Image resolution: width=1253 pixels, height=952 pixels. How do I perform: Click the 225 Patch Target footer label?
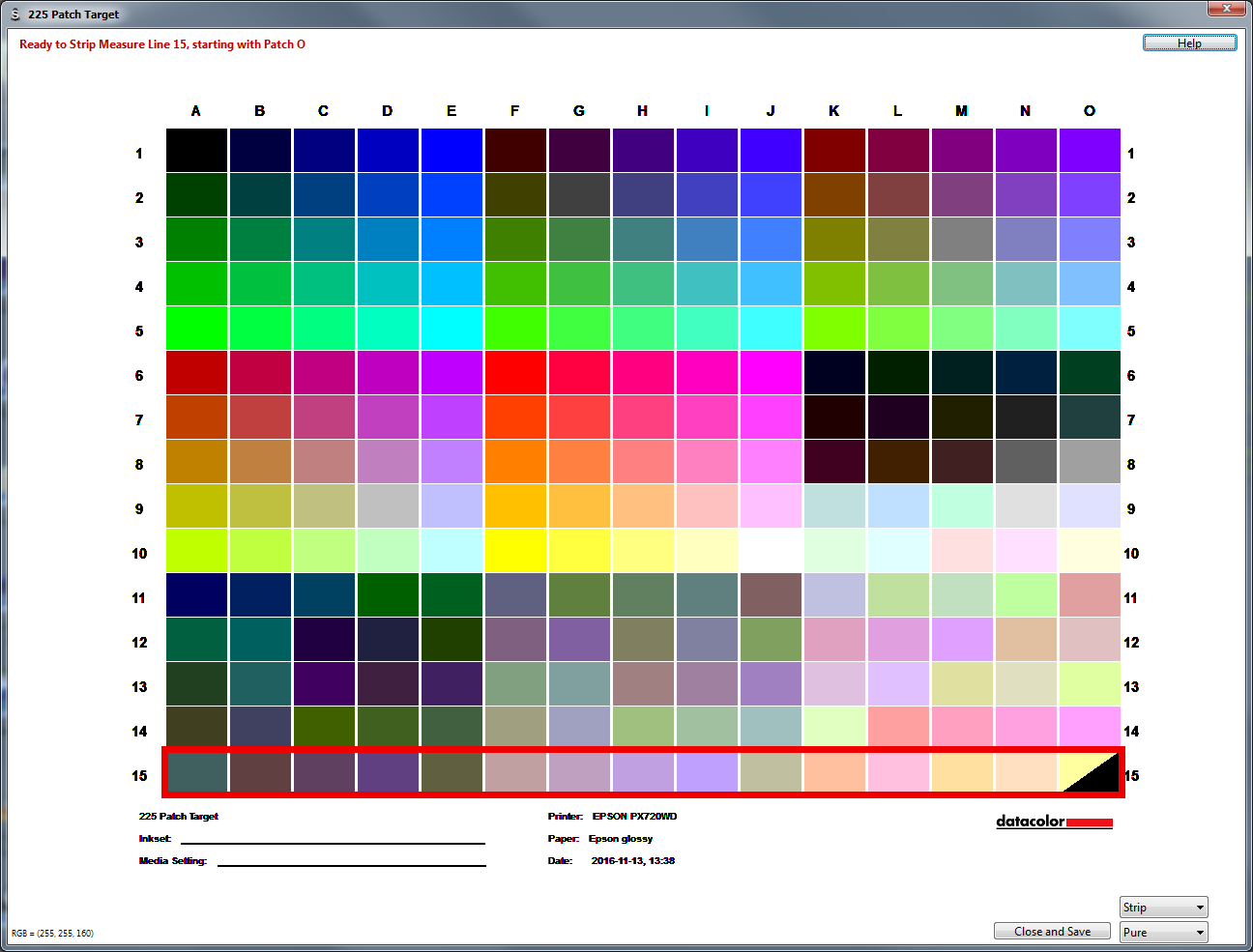tap(179, 817)
